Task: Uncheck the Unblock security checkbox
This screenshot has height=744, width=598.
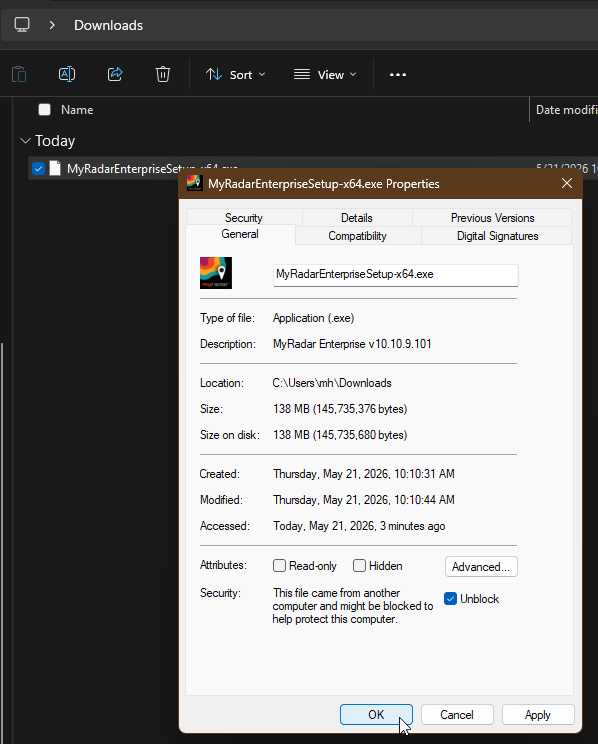Action: coord(450,599)
